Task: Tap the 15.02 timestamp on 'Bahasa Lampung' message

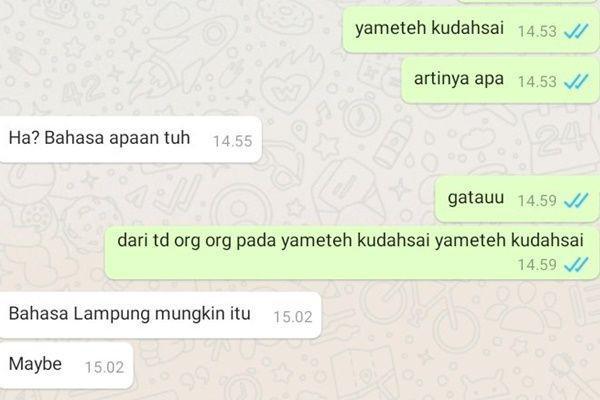Action: point(293,317)
